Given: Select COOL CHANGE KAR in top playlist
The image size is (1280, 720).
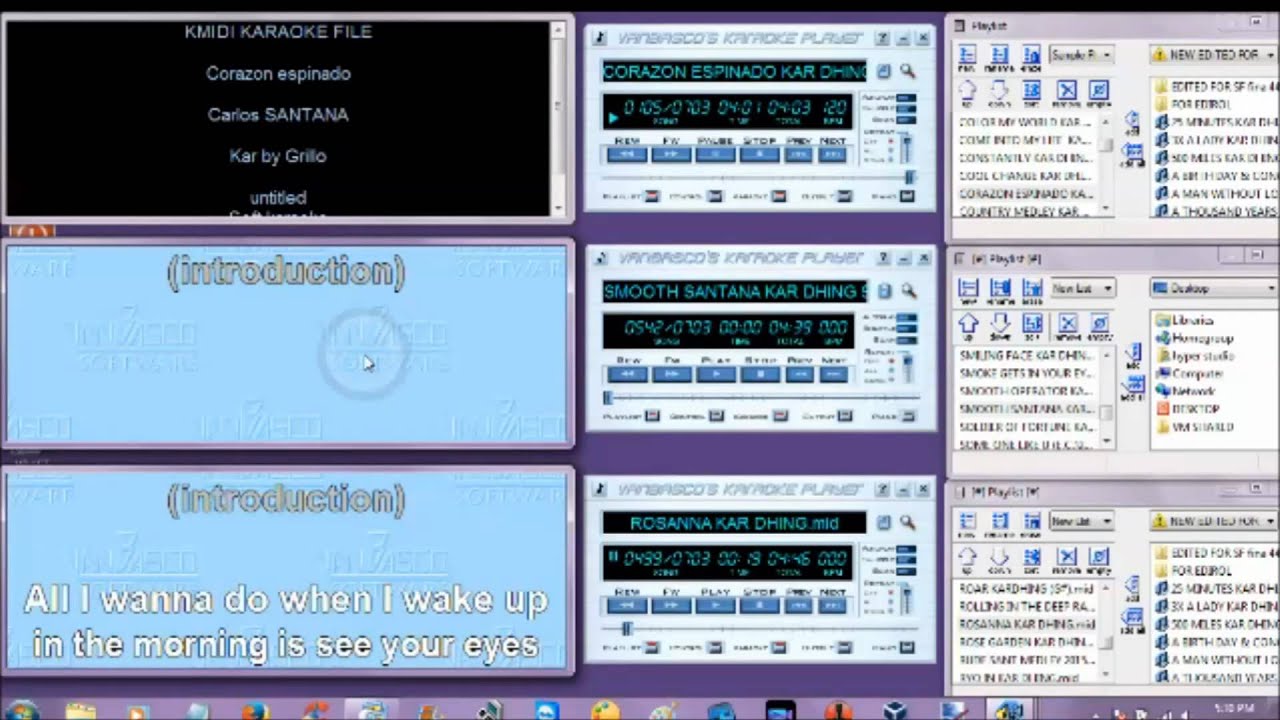Looking at the screenshot, I should click(x=1025, y=175).
